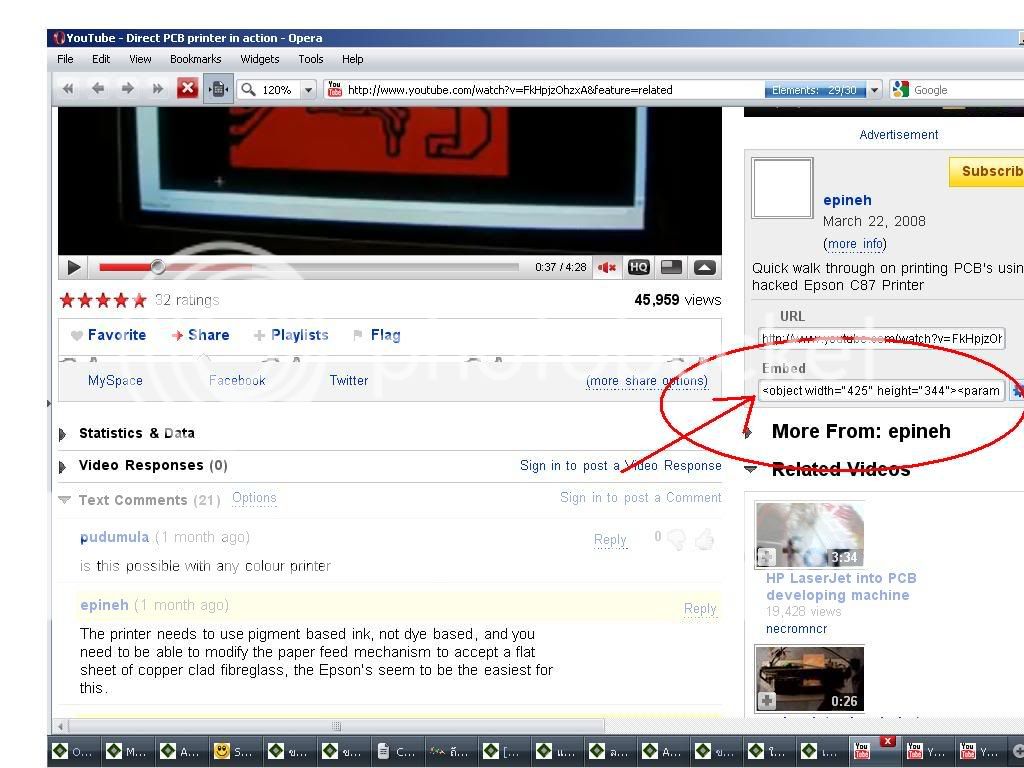Open the View menu

click(x=140, y=59)
